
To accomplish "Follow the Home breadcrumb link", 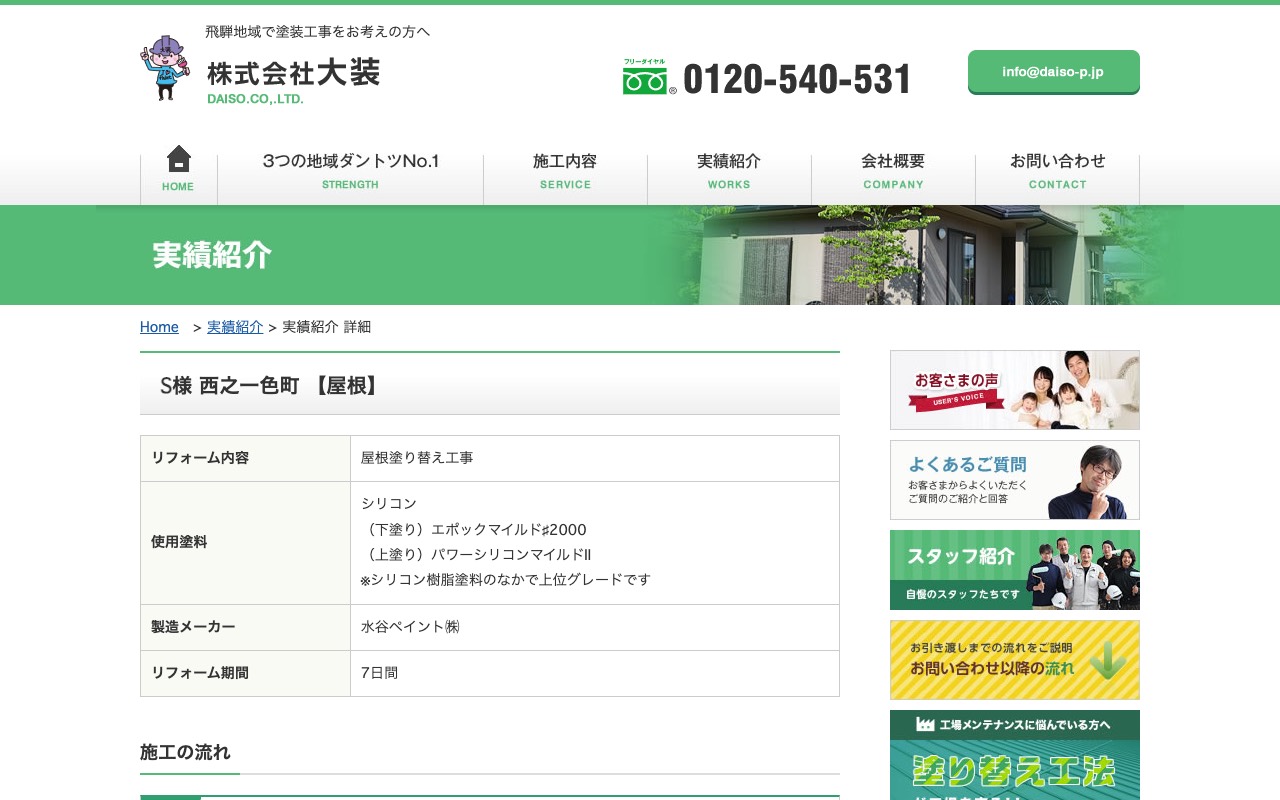I will 159,327.
